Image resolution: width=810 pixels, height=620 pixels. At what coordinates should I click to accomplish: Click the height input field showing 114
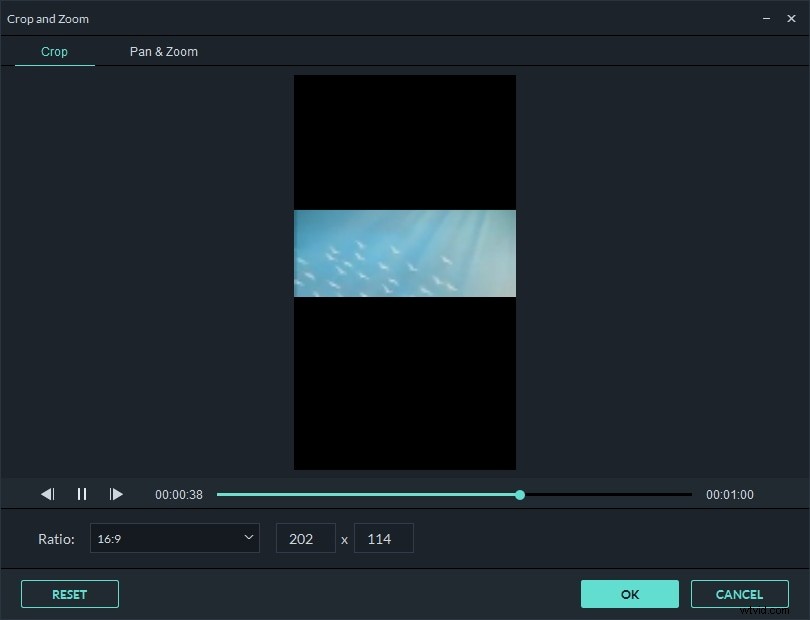[x=384, y=538]
